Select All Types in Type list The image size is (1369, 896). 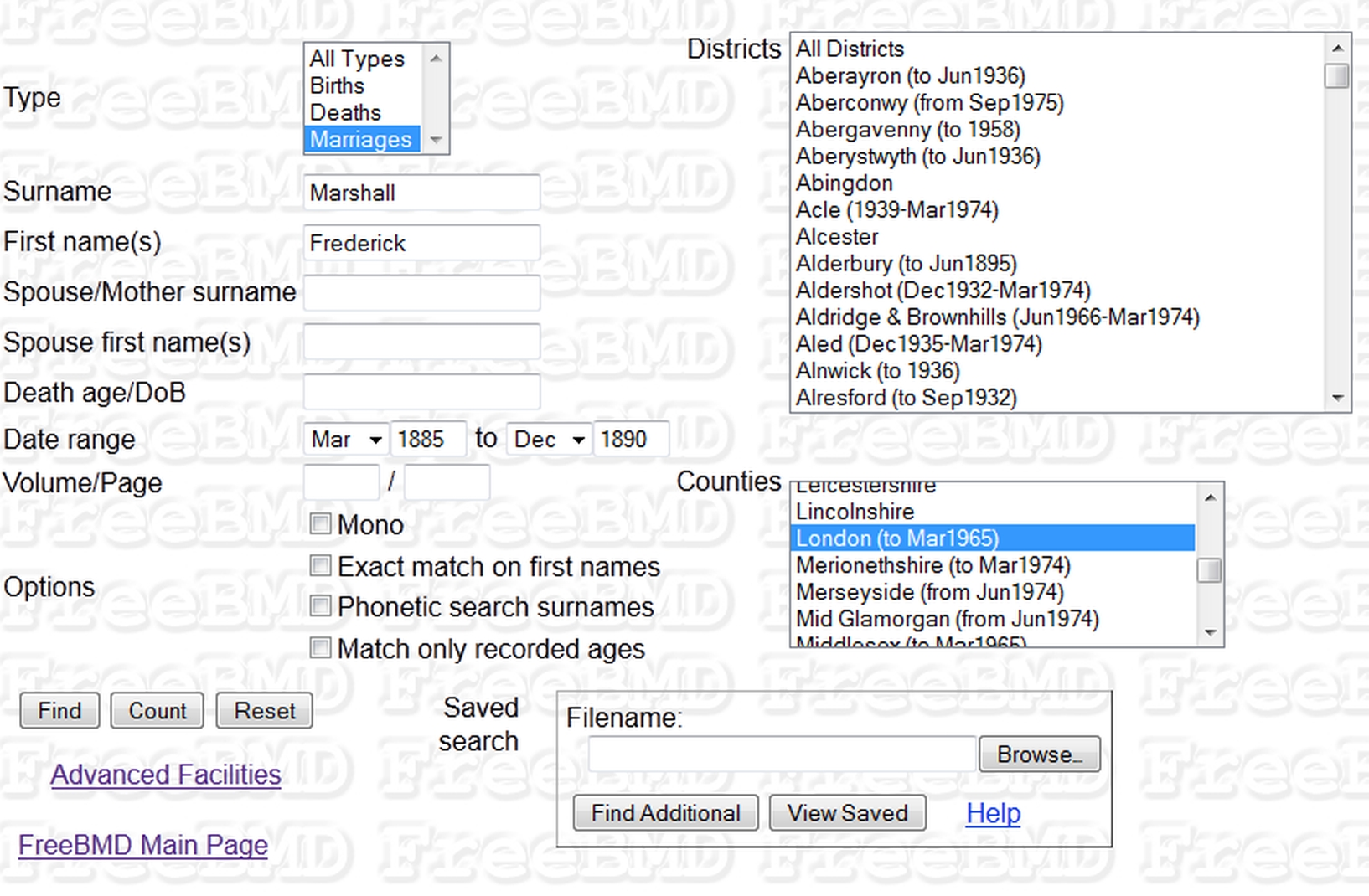pyautogui.click(x=364, y=59)
